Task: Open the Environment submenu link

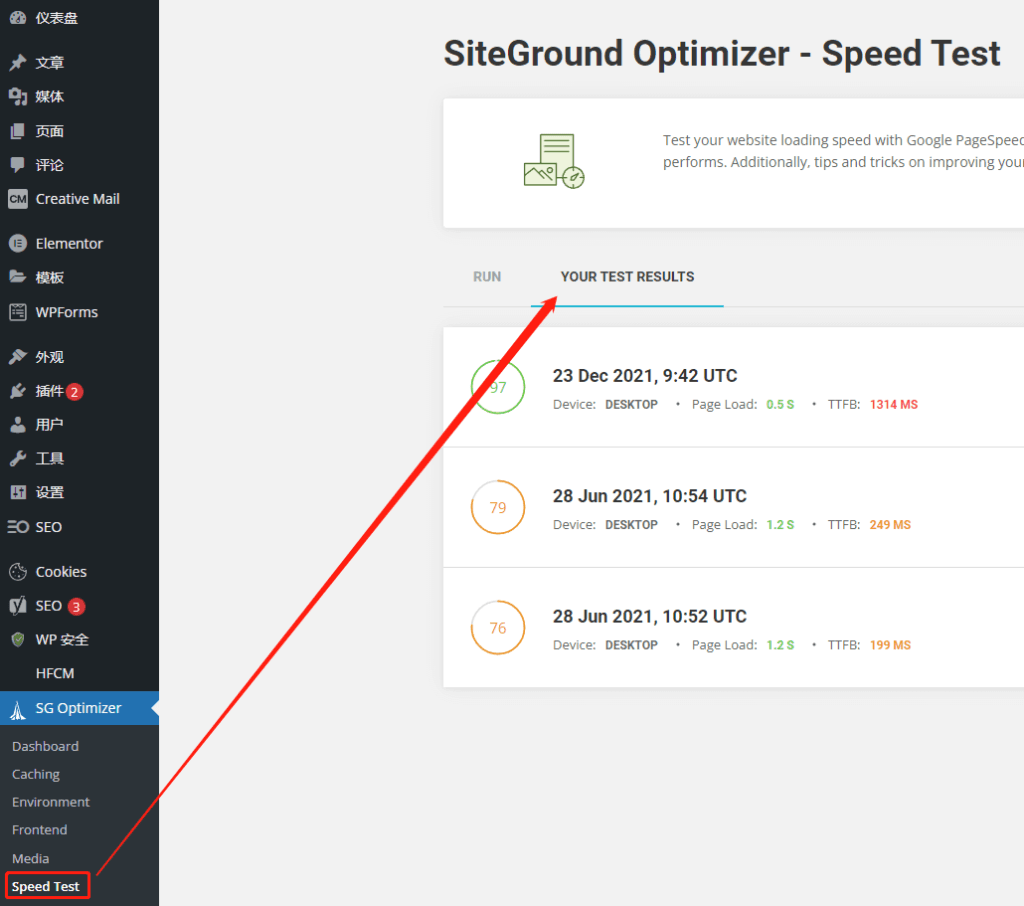Action: pos(51,802)
